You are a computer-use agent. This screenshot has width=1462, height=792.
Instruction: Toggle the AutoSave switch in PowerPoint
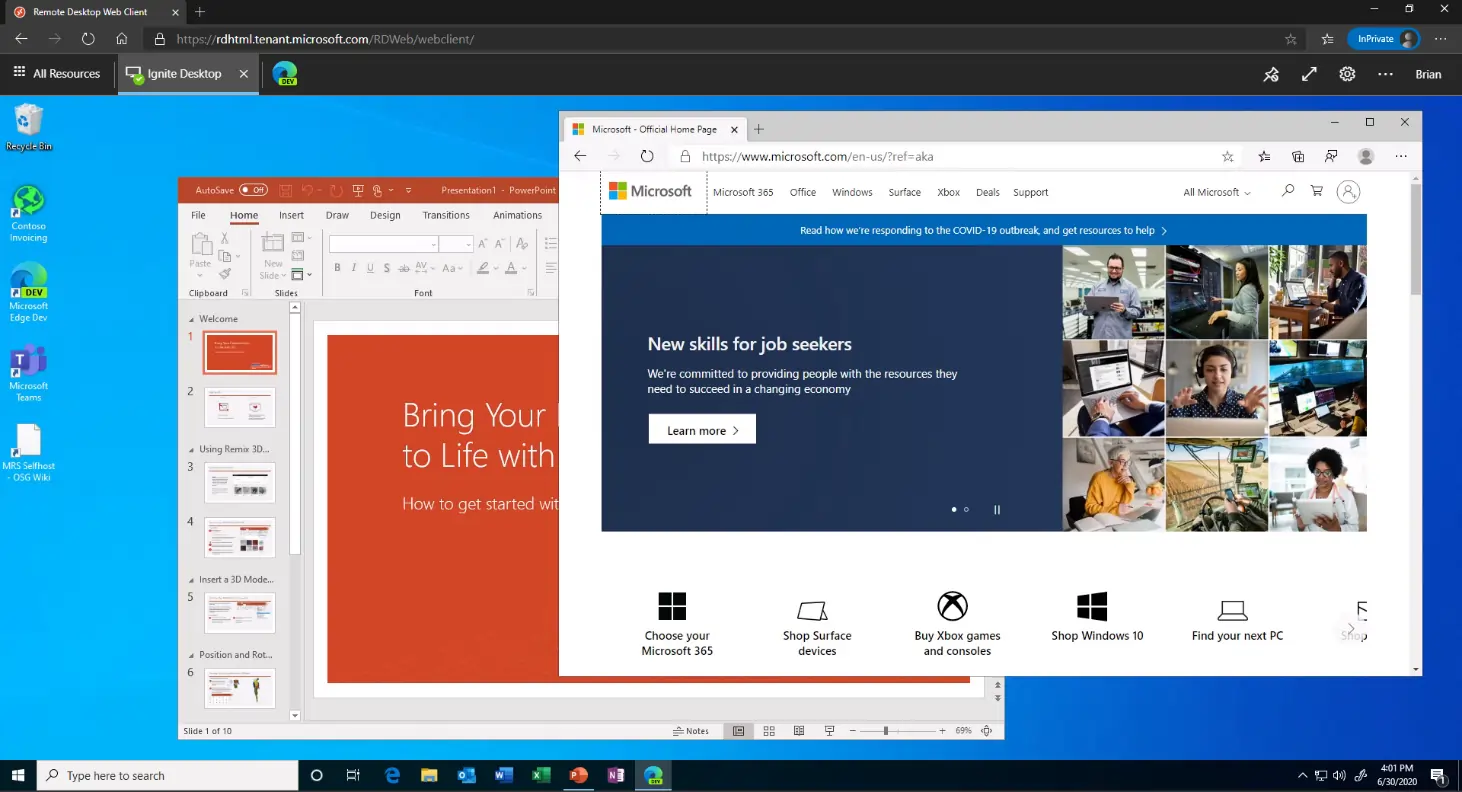pos(253,190)
